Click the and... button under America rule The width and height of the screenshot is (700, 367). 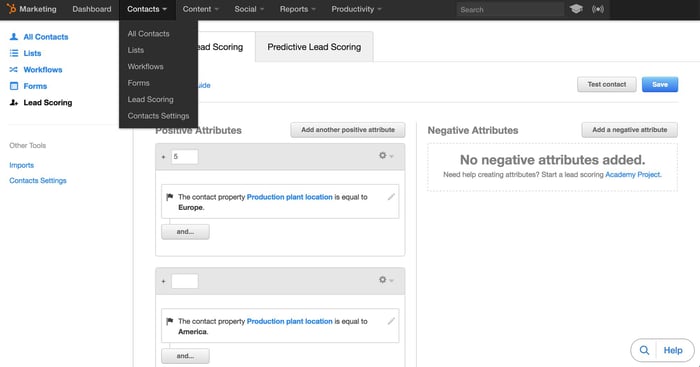pos(185,356)
